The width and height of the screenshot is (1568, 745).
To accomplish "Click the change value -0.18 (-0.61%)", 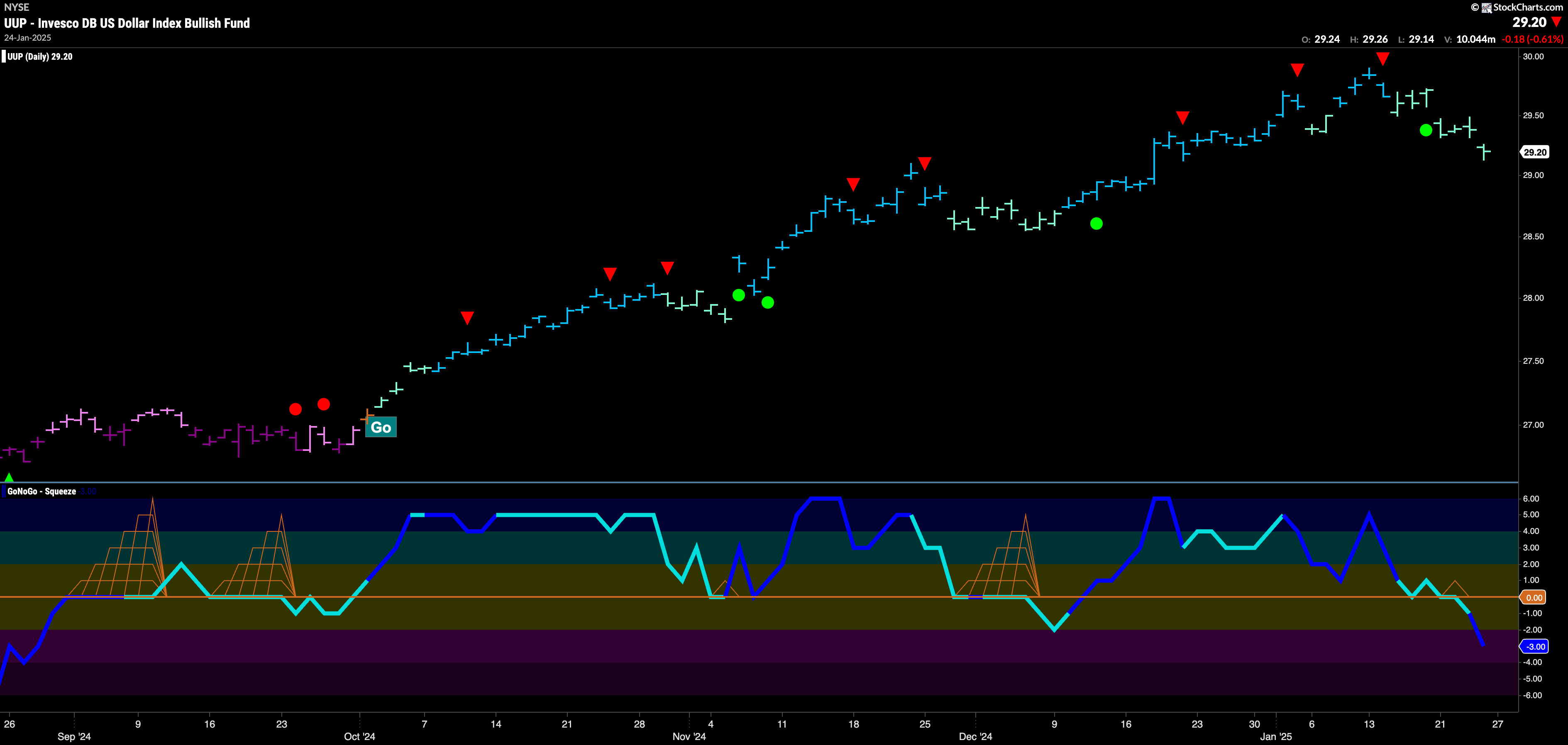I will pyautogui.click(x=1532, y=39).
